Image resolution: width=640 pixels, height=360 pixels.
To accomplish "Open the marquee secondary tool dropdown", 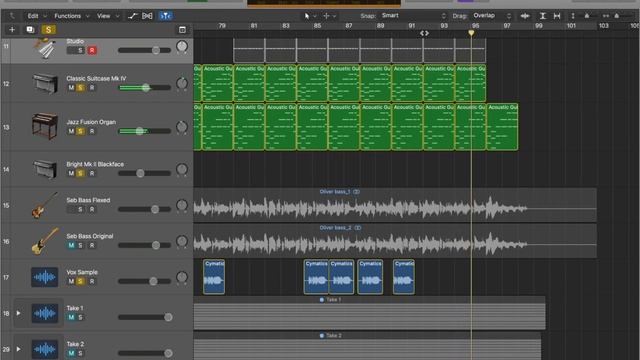I will [x=329, y=16].
